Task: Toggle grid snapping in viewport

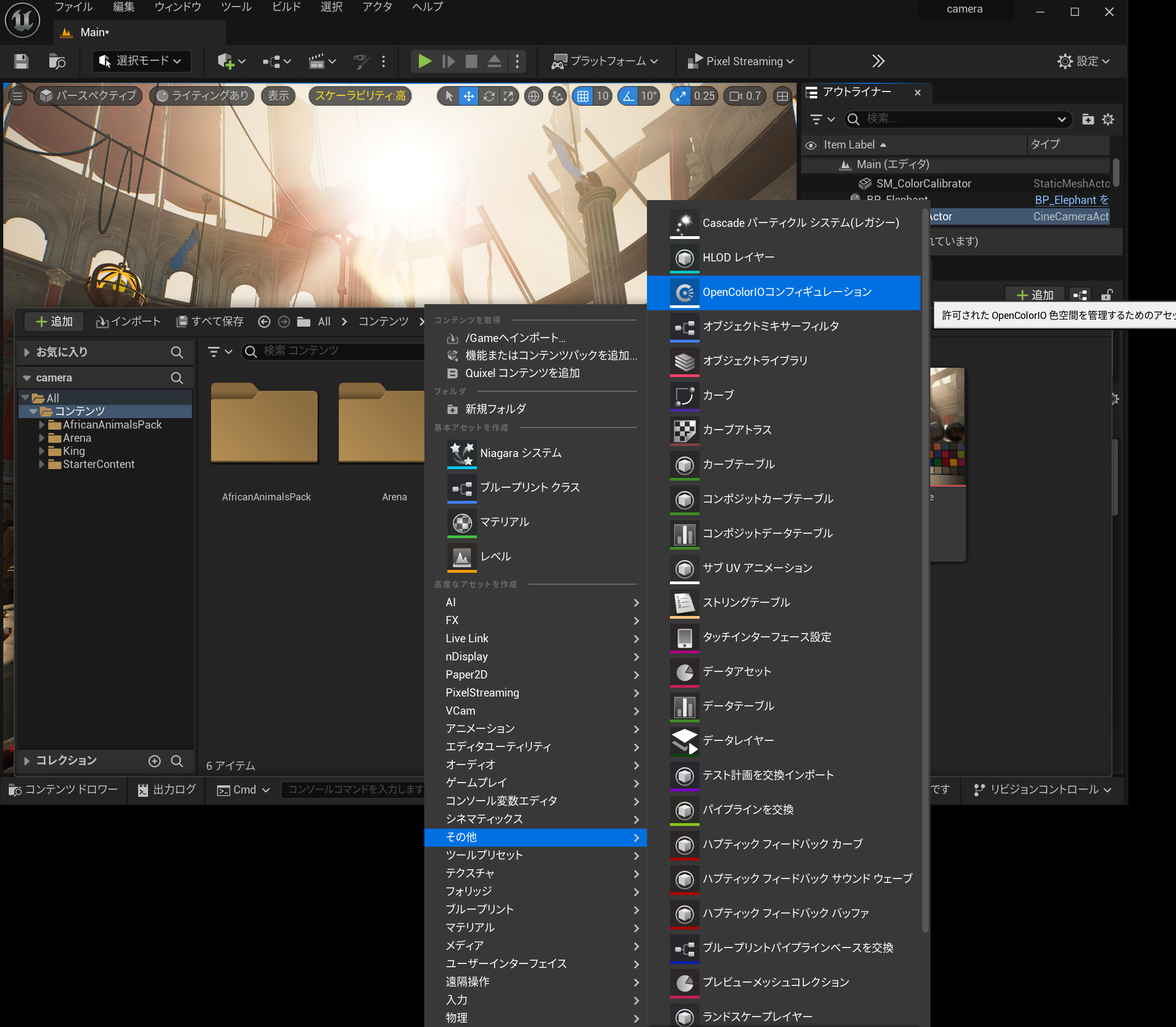Action: (583, 96)
